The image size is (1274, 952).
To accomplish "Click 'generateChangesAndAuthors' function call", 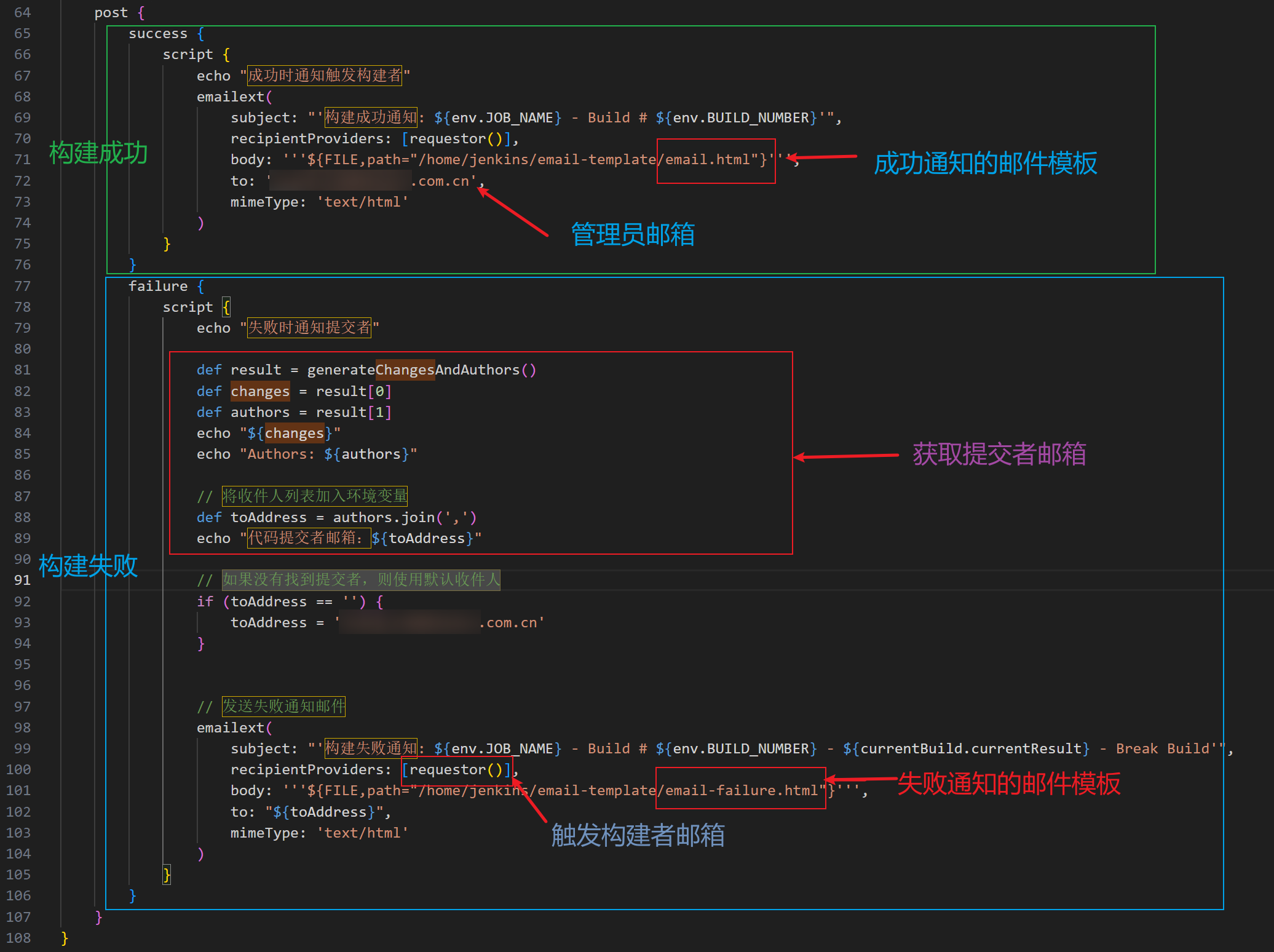I will point(413,370).
